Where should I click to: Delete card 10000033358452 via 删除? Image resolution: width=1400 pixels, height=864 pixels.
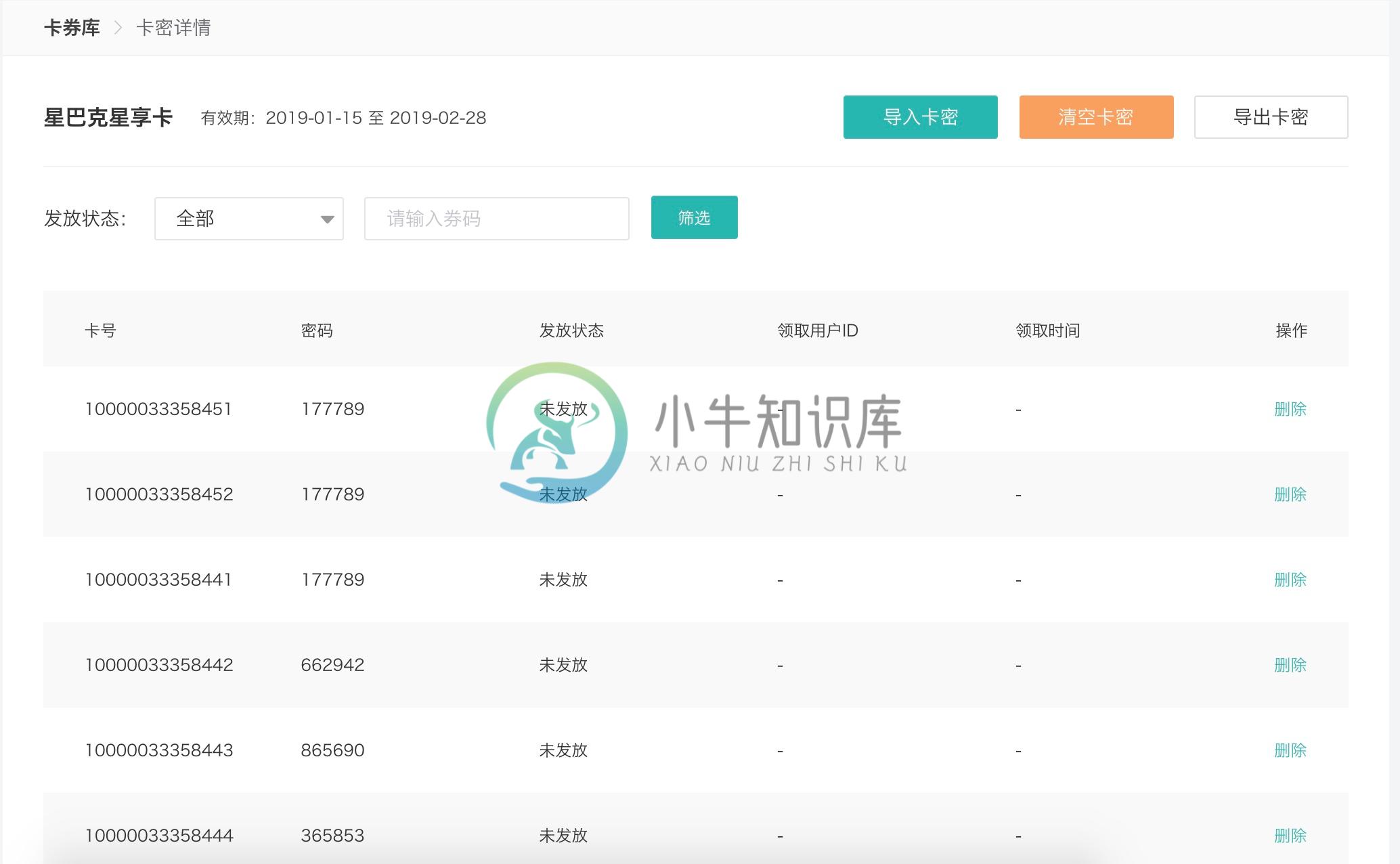tap(1290, 494)
